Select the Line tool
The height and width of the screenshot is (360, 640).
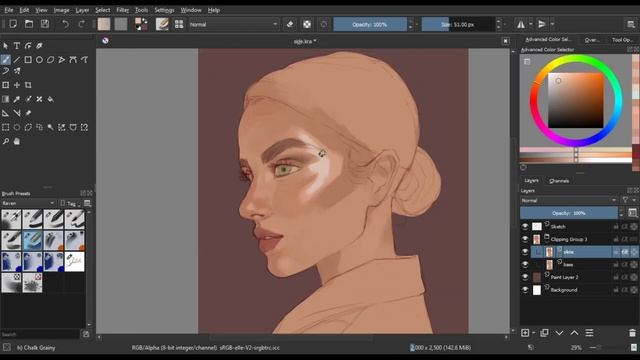pyautogui.click(x=17, y=60)
